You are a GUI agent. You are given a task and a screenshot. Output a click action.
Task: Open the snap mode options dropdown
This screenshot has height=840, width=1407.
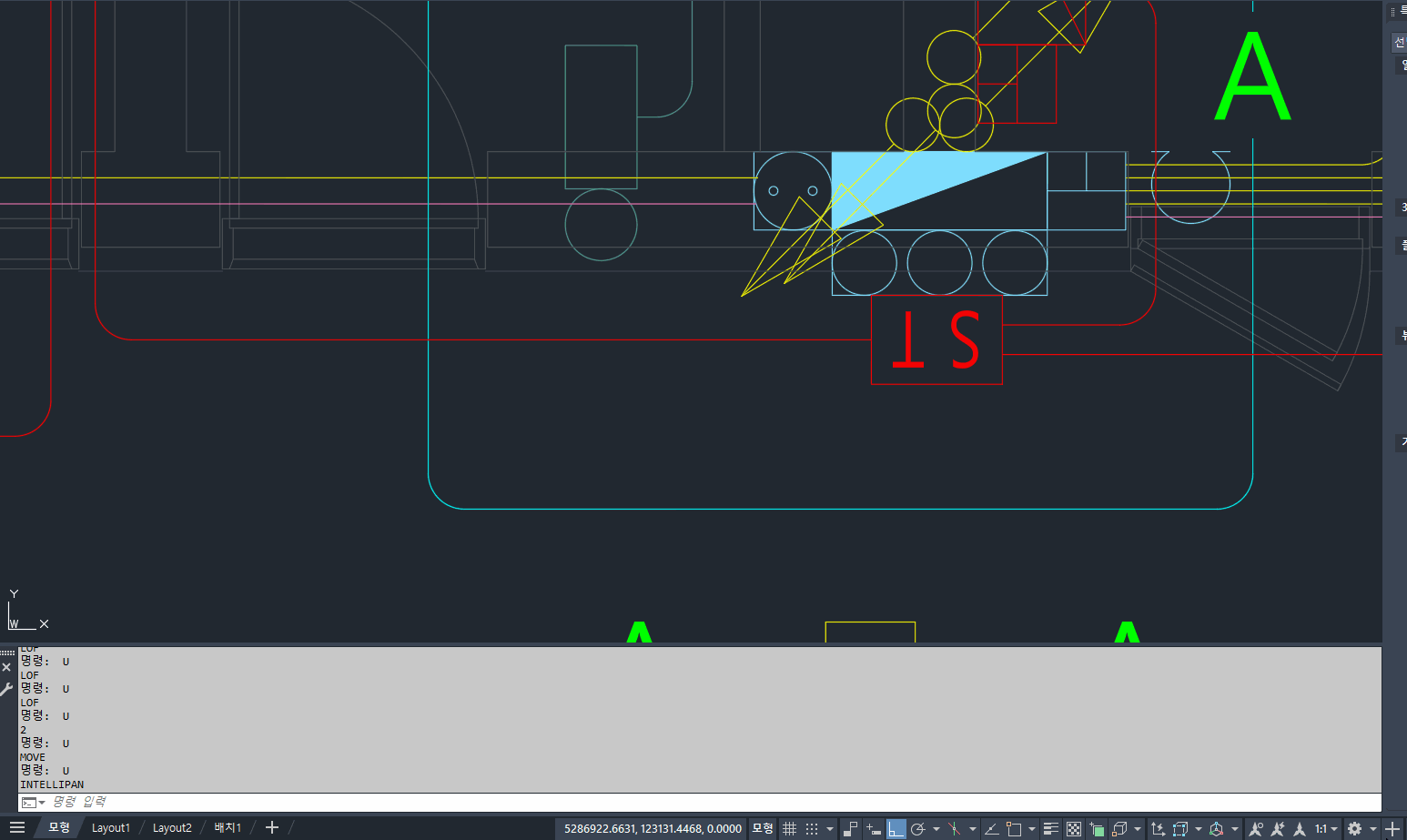(x=830, y=829)
